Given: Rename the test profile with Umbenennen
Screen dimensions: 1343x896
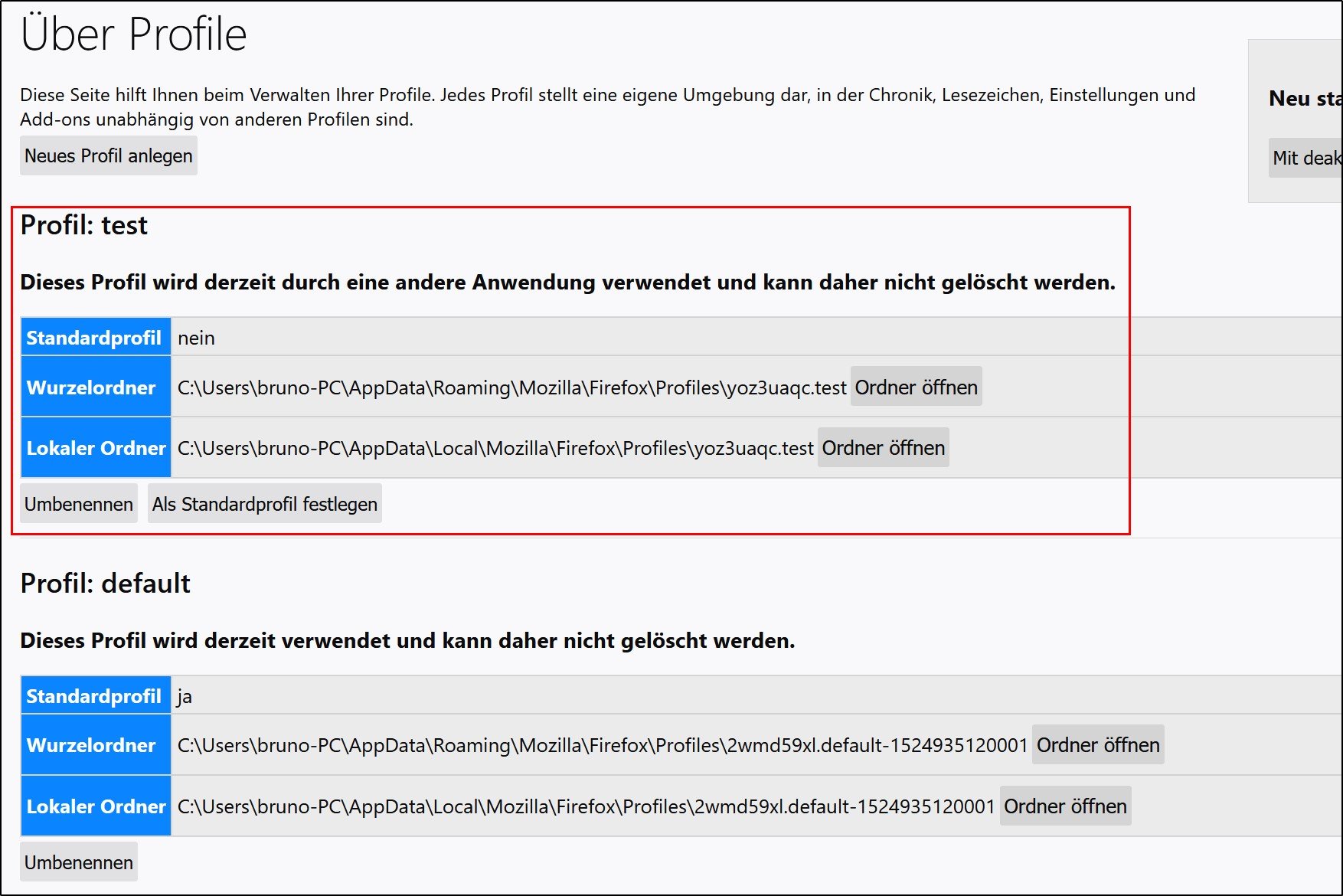Looking at the screenshot, I should [78, 504].
